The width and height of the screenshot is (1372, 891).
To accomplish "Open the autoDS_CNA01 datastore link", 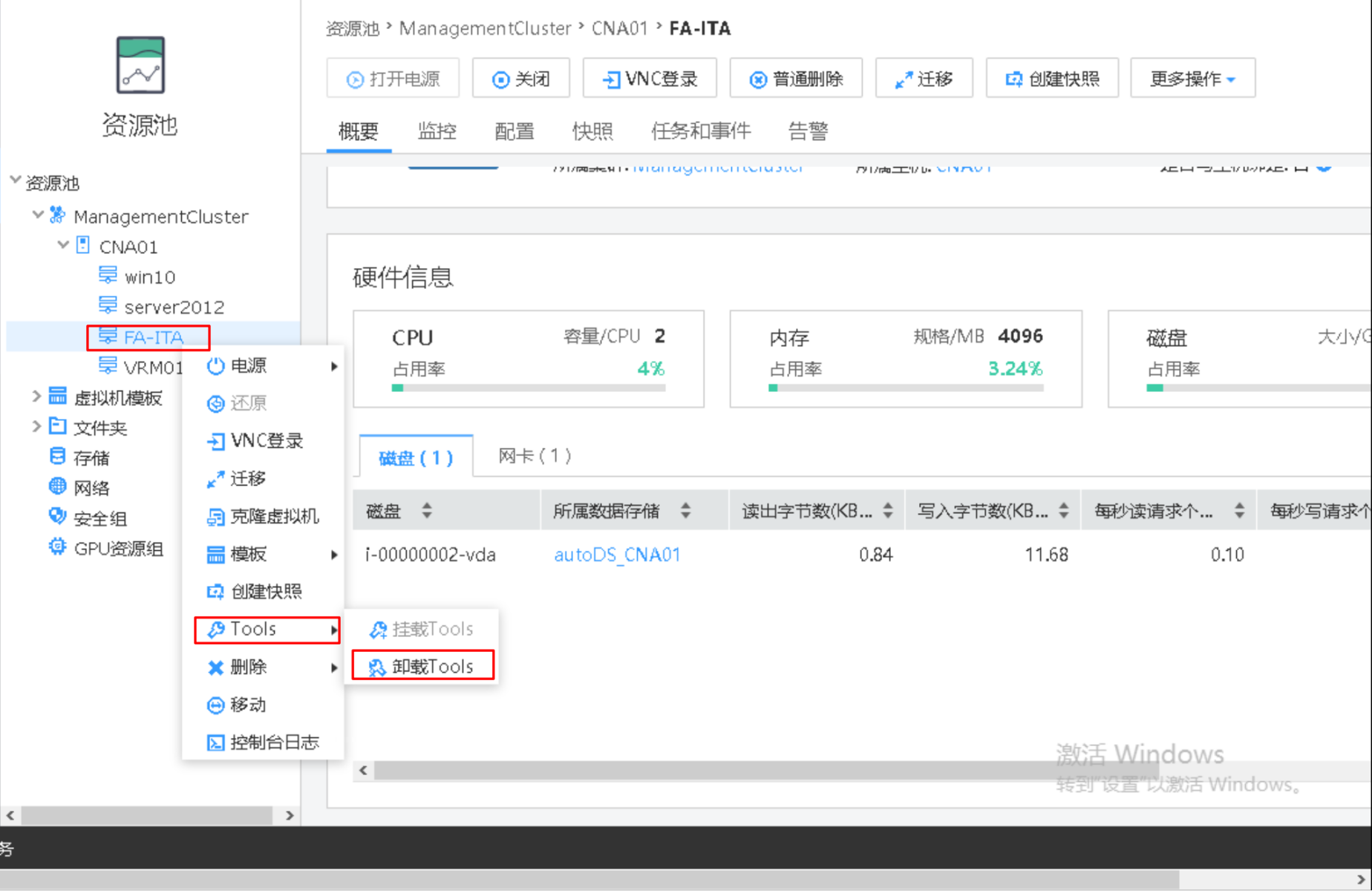I will pos(617,555).
